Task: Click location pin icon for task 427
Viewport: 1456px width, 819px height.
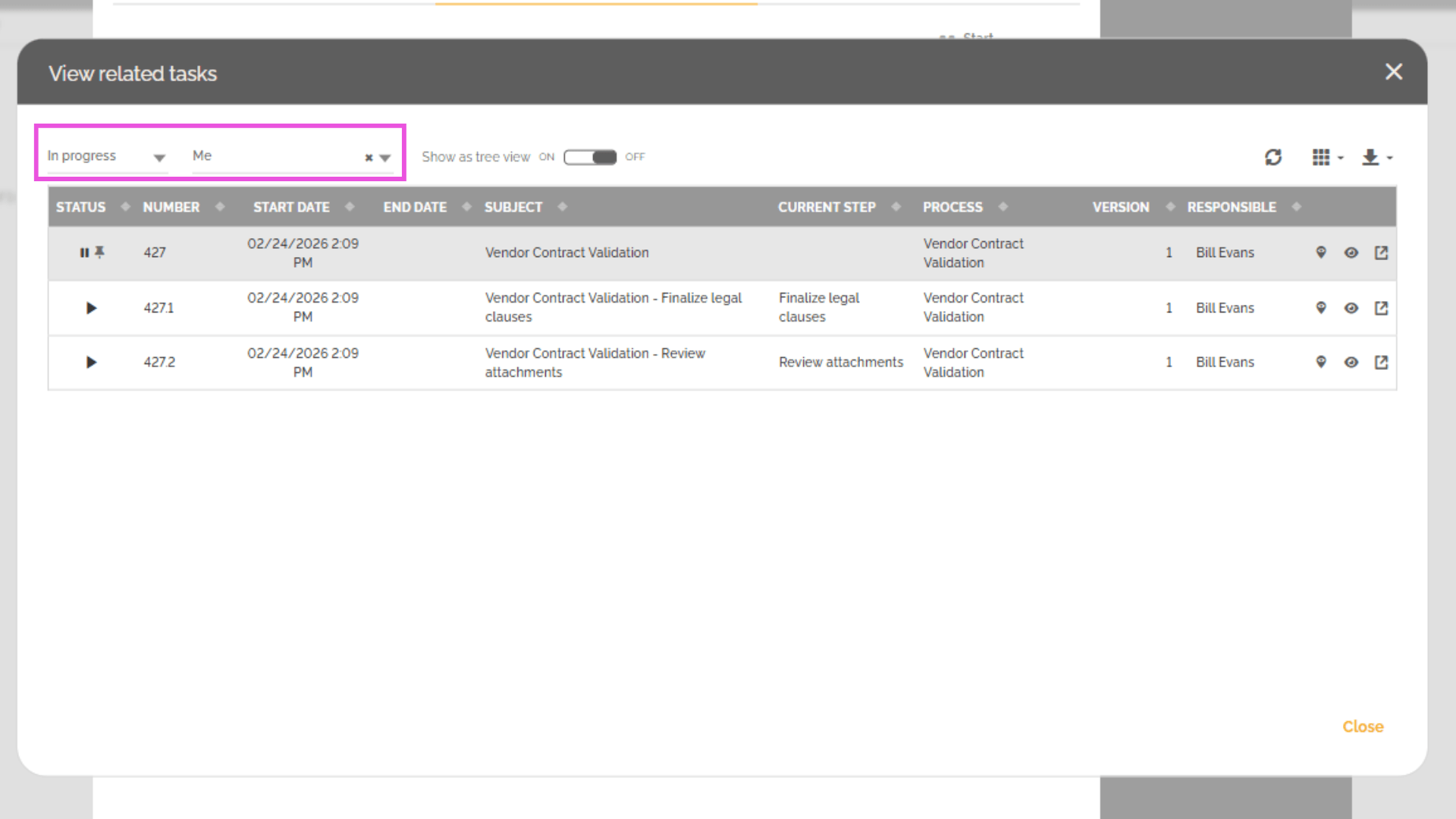Action: point(1321,253)
